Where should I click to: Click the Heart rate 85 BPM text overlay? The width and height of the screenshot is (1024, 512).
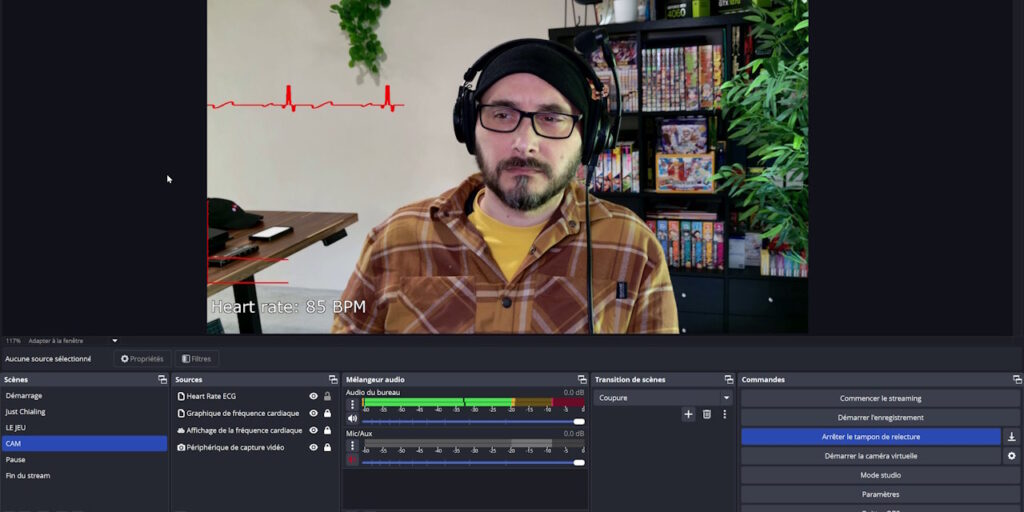pyautogui.click(x=288, y=307)
